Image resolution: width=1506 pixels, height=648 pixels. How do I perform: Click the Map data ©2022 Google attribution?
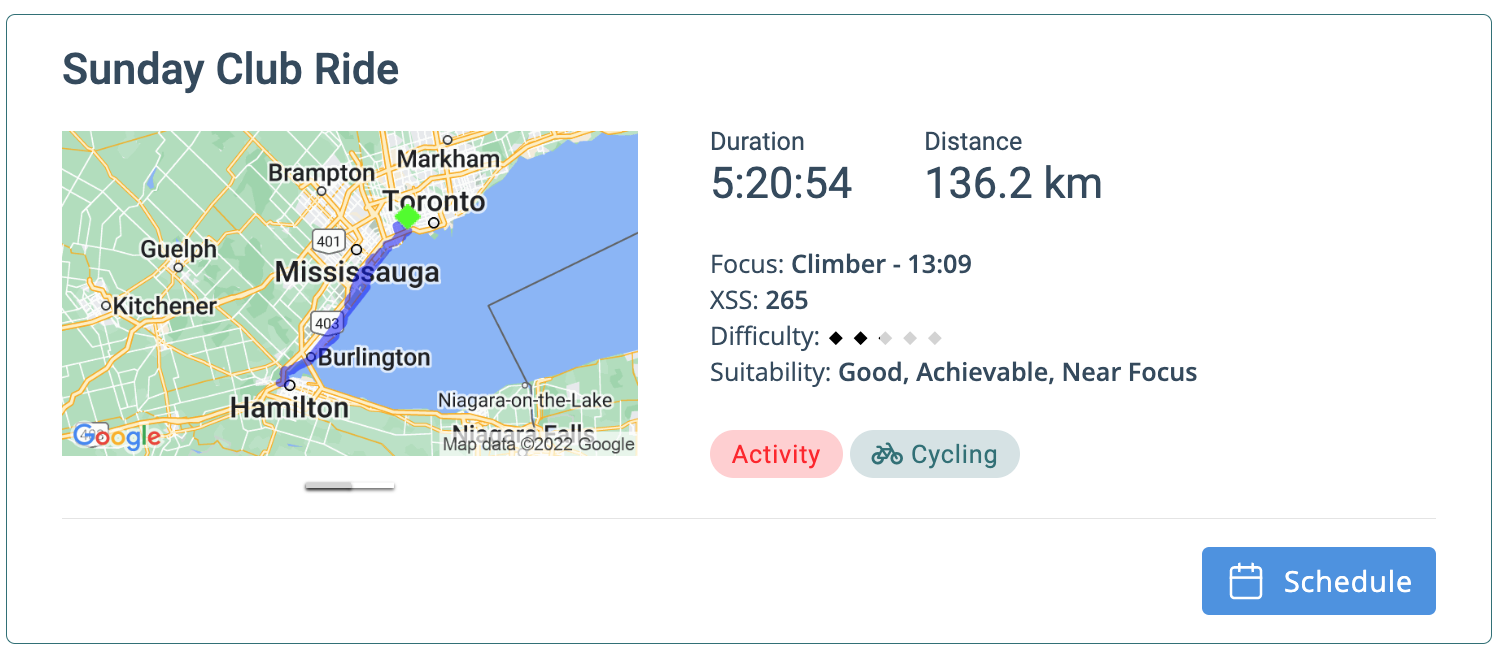pyautogui.click(x=539, y=444)
